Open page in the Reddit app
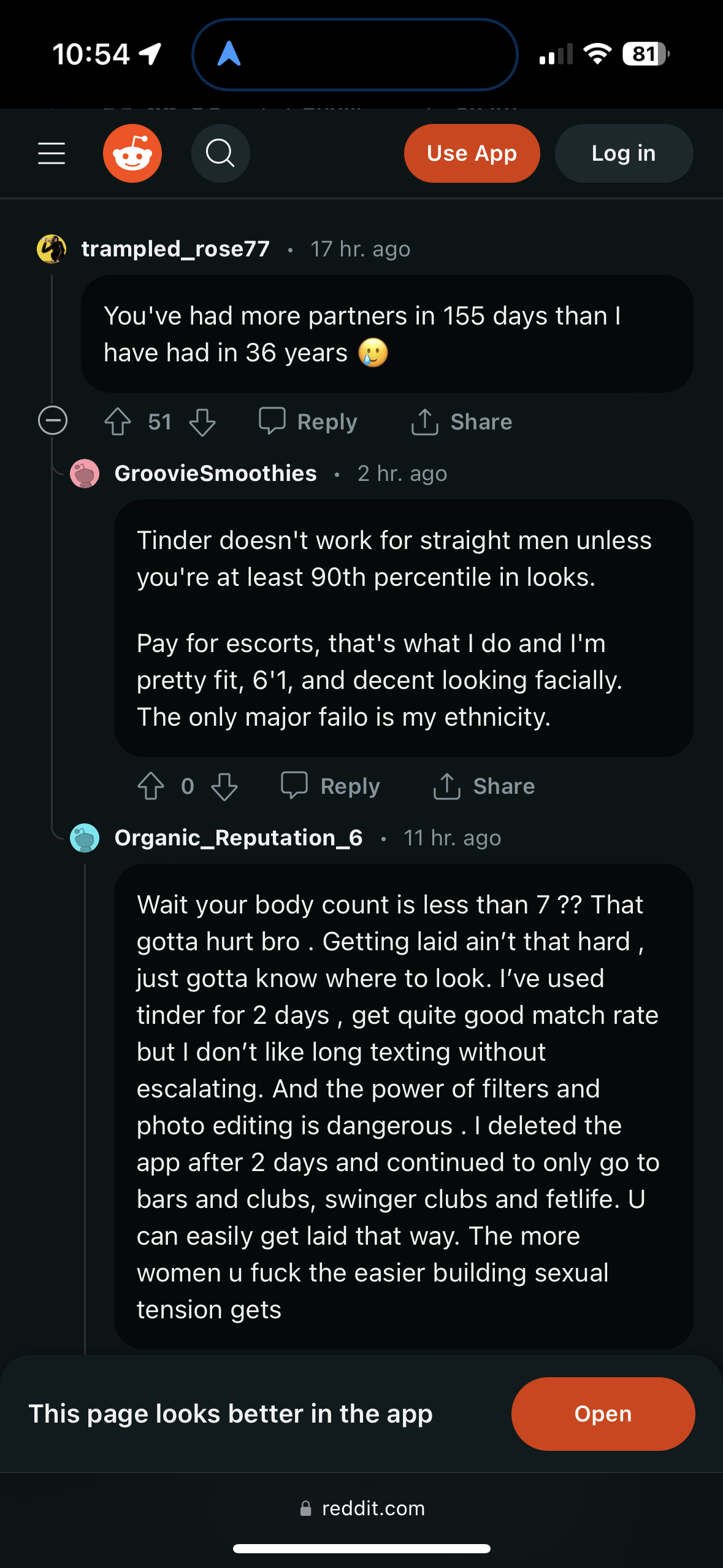 pyautogui.click(x=603, y=1414)
